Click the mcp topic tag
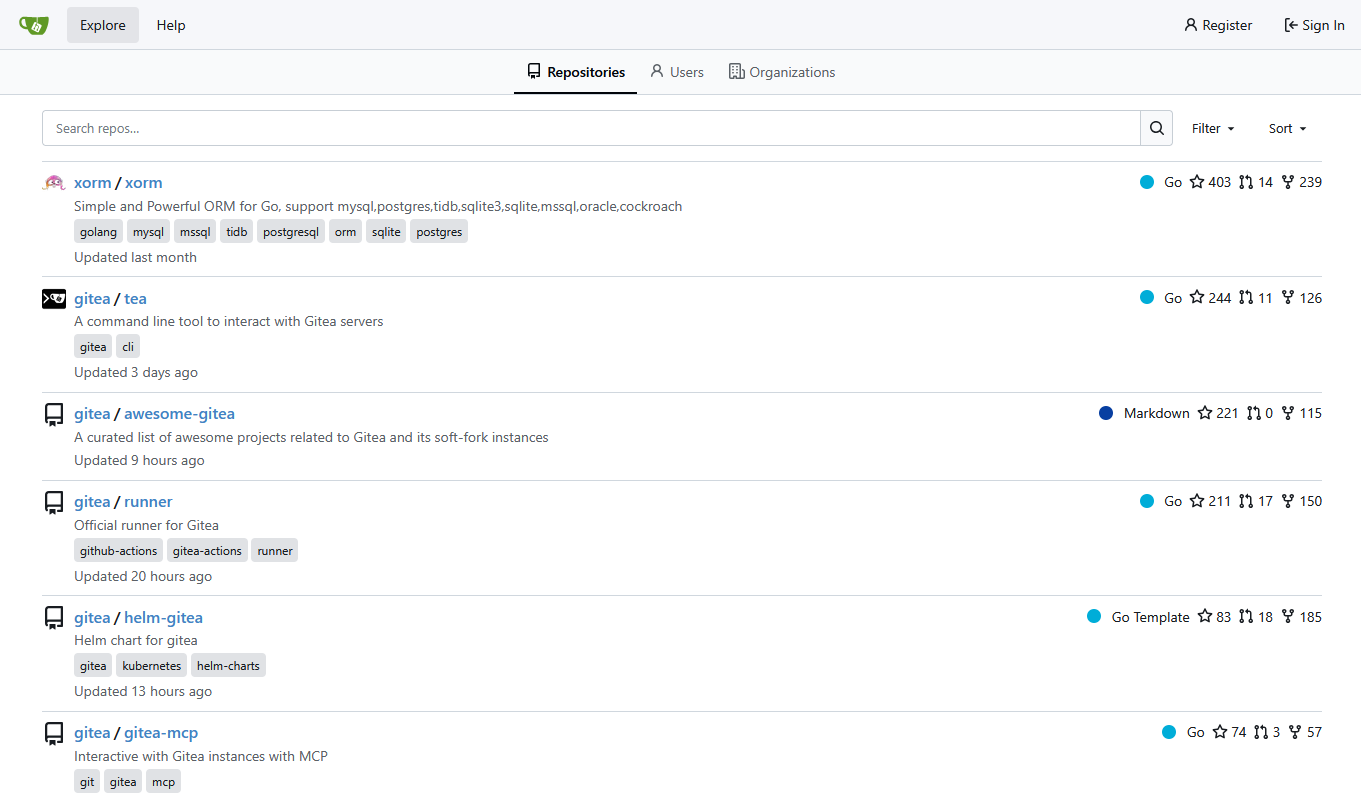1361x800 pixels. click(x=163, y=782)
